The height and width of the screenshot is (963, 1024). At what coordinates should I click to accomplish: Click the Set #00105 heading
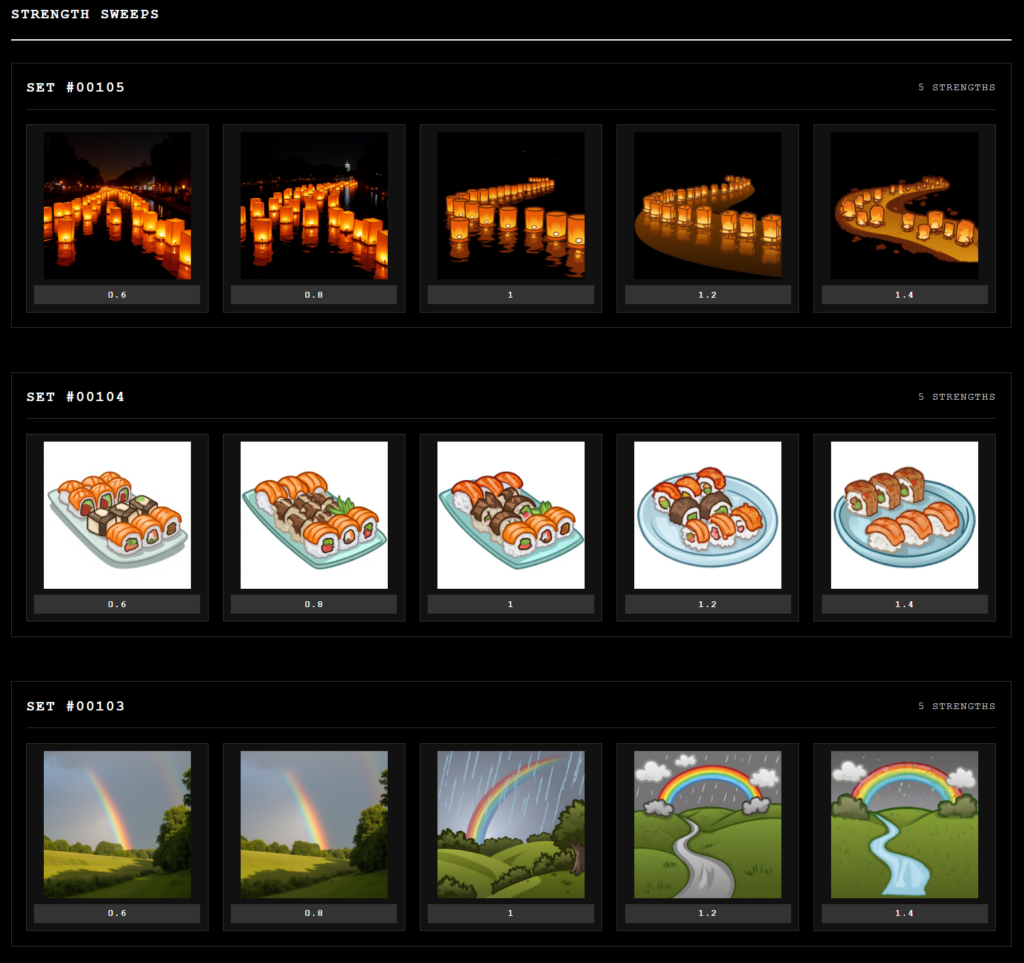pyautogui.click(x=76, y=88)
